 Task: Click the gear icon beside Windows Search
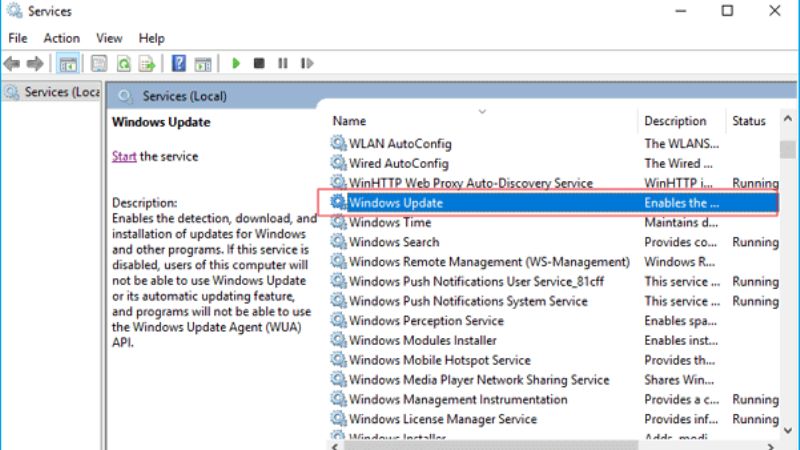point(338,241)
